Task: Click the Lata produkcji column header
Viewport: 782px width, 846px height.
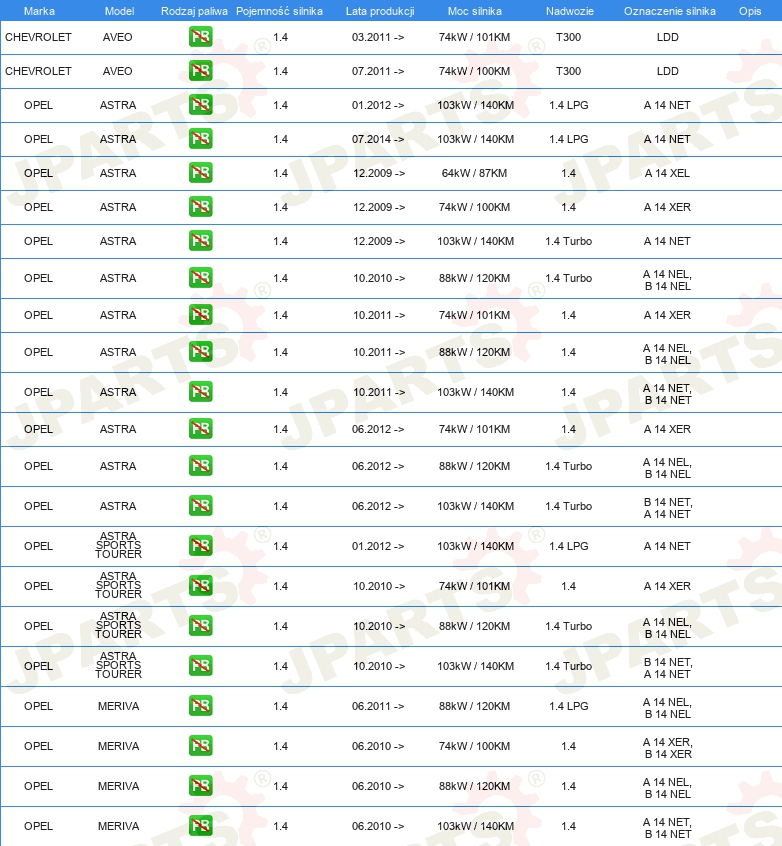Action: pos(380,11)
